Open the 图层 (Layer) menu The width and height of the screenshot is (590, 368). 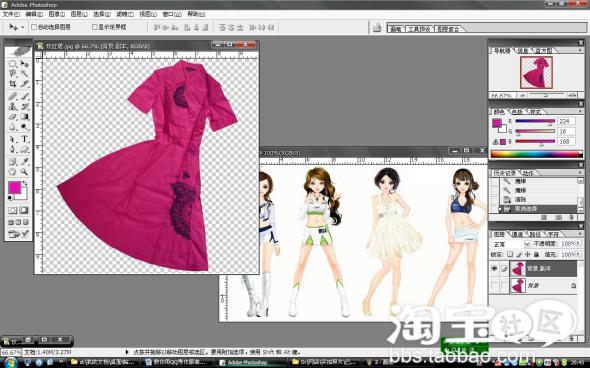[x=79, y=14]
